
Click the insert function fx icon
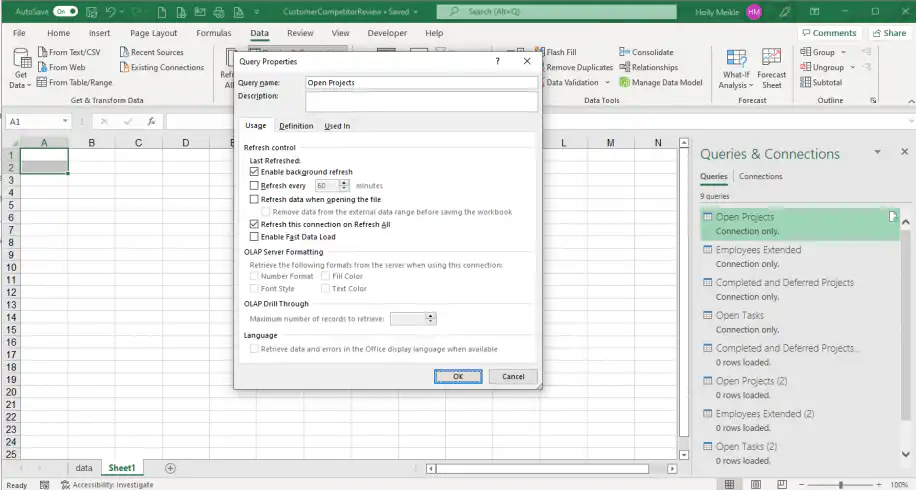tap(151, 121)
